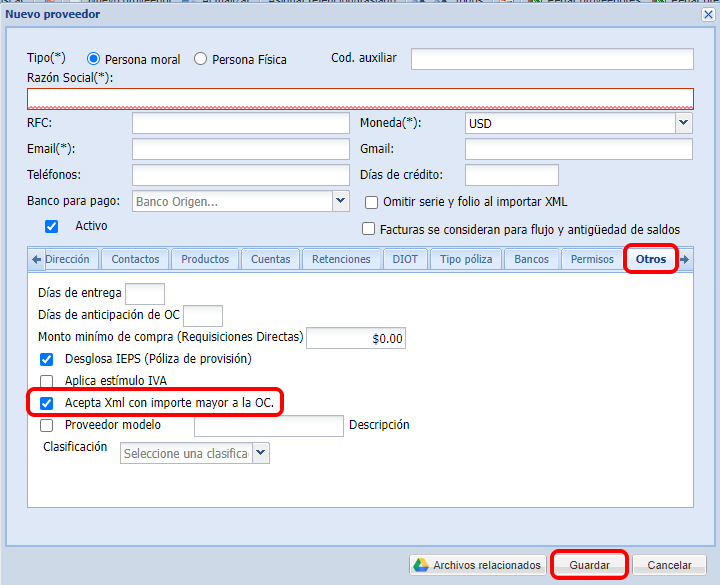Open the Retenciones tab

341,259
